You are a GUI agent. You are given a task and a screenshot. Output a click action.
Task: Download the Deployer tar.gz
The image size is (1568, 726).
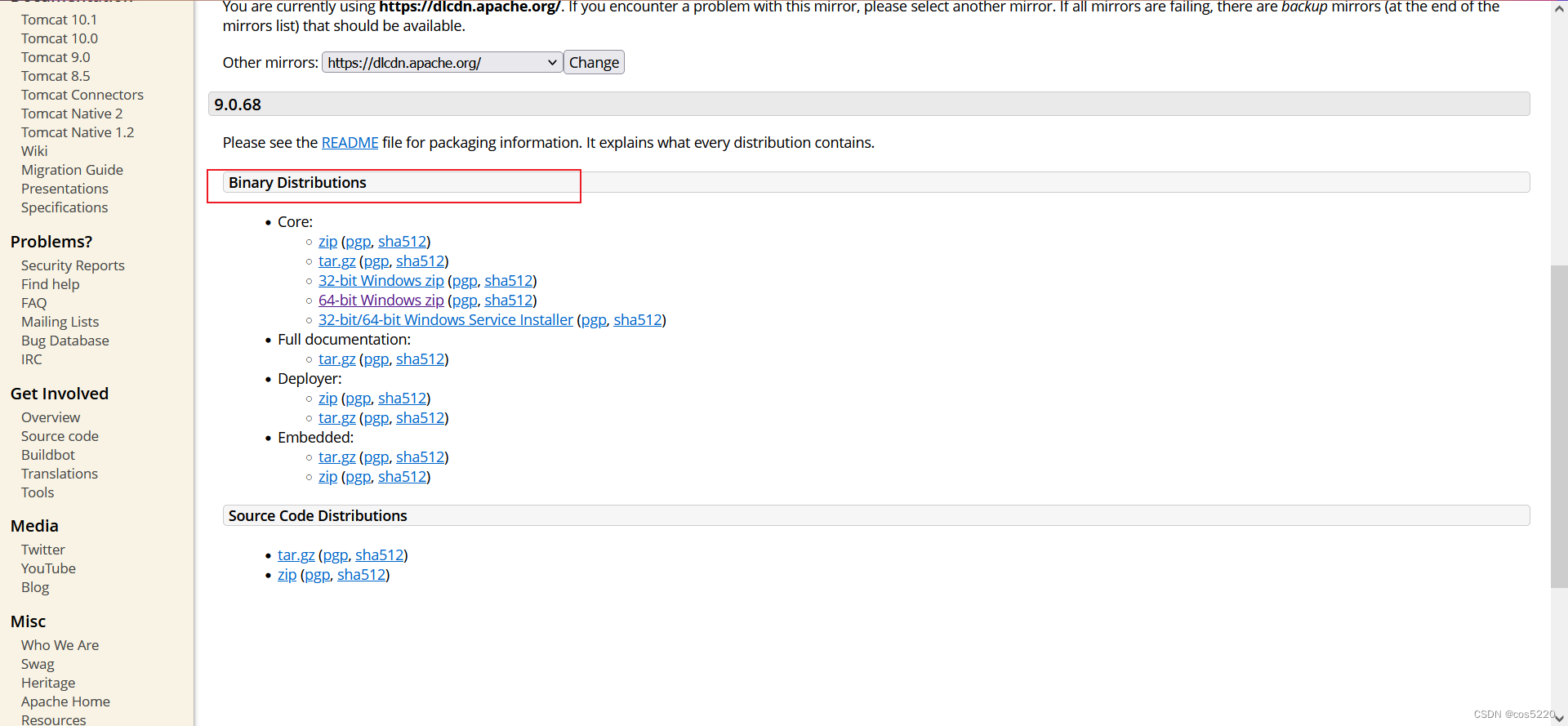(336, 418)
